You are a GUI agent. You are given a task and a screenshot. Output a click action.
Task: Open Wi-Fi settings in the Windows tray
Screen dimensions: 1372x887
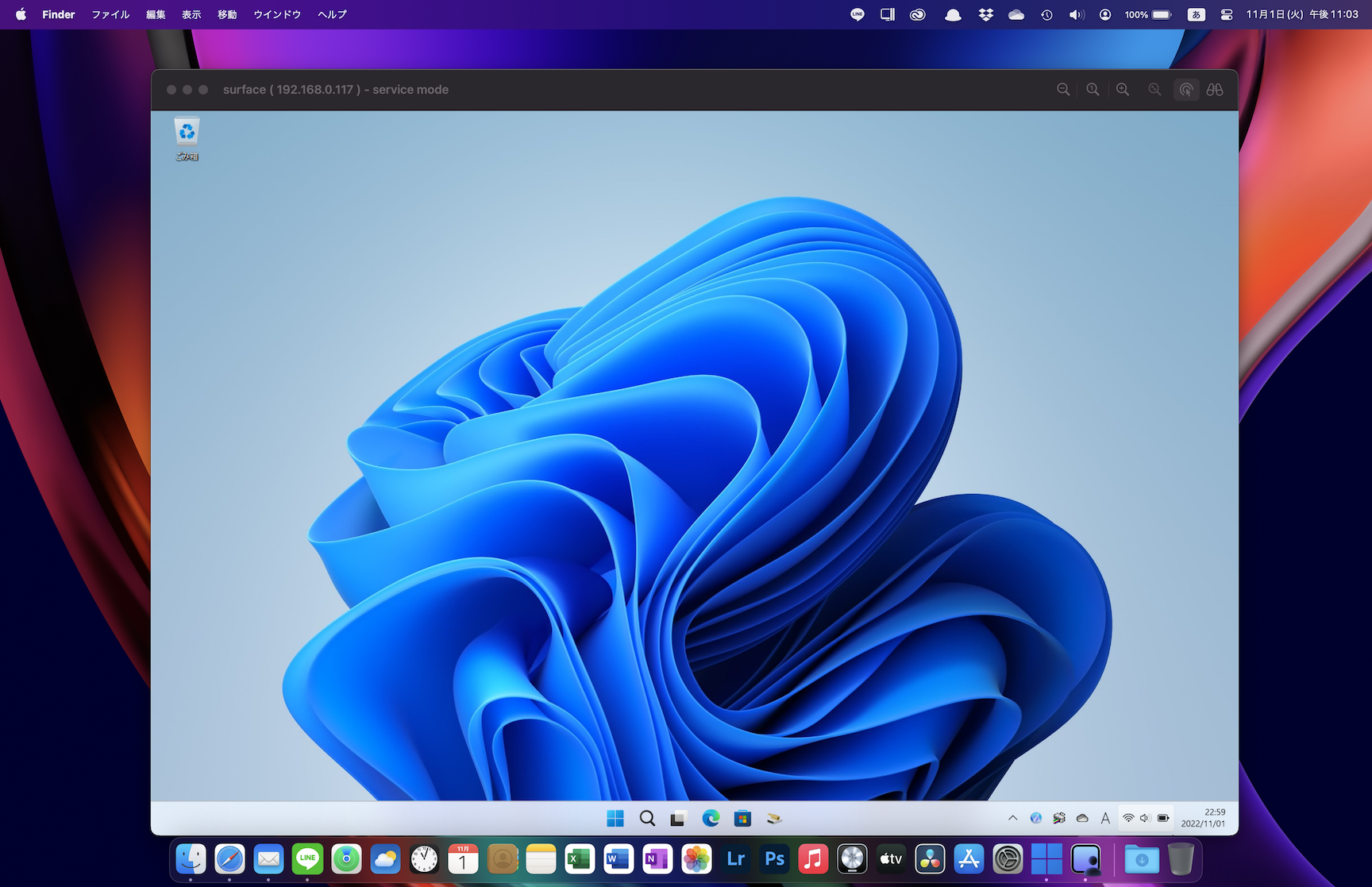click(1128, 818)
